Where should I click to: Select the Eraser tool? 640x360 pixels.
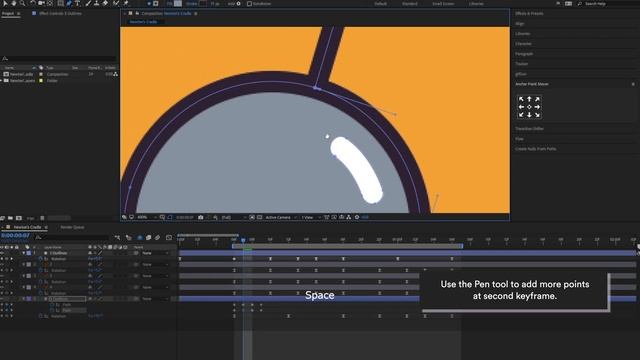[x=105, y=3]
